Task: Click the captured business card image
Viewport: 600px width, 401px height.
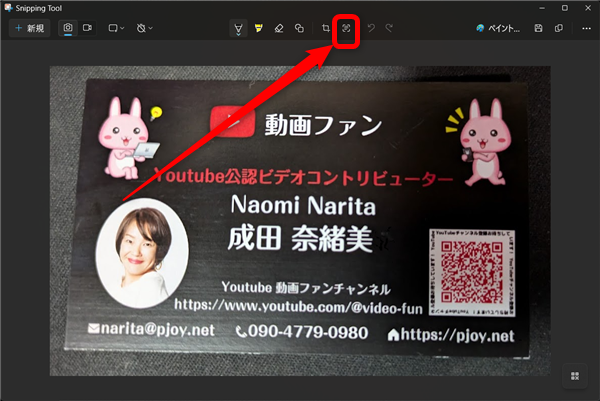Action: tap(300, 221)
